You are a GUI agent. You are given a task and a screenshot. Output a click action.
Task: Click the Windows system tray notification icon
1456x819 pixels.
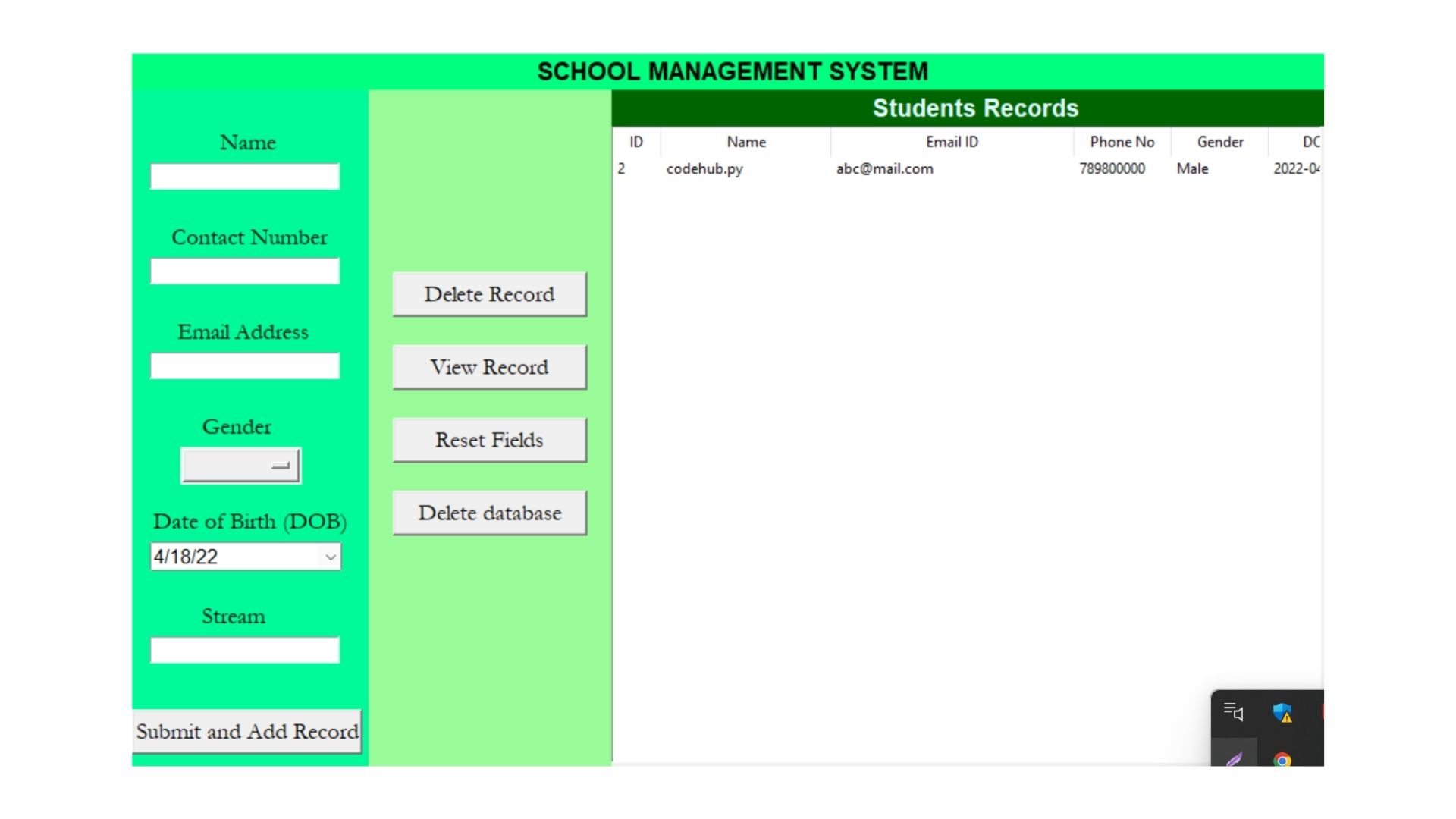click(1284, 712)
